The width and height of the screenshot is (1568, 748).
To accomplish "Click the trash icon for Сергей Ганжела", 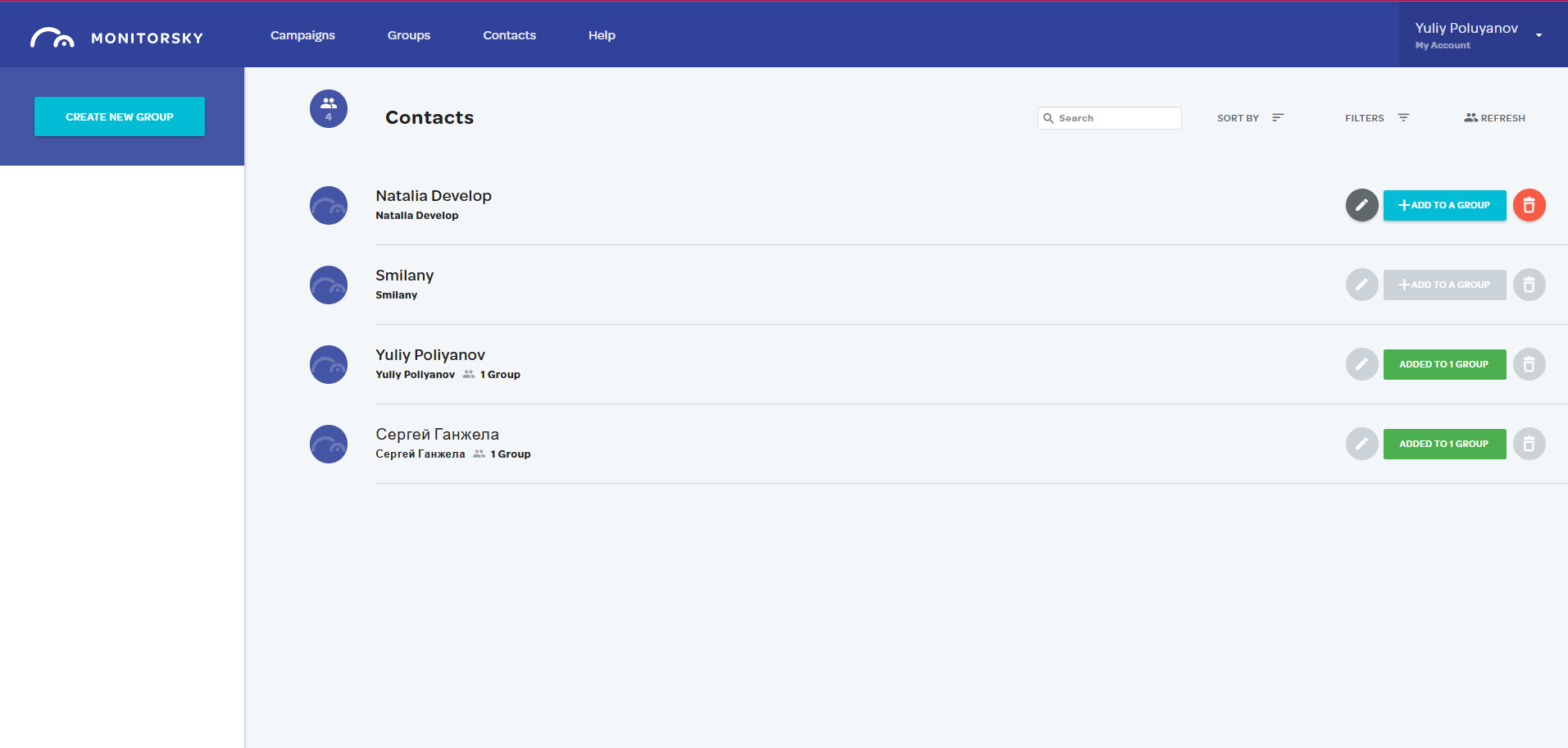I will (1529, 444).
